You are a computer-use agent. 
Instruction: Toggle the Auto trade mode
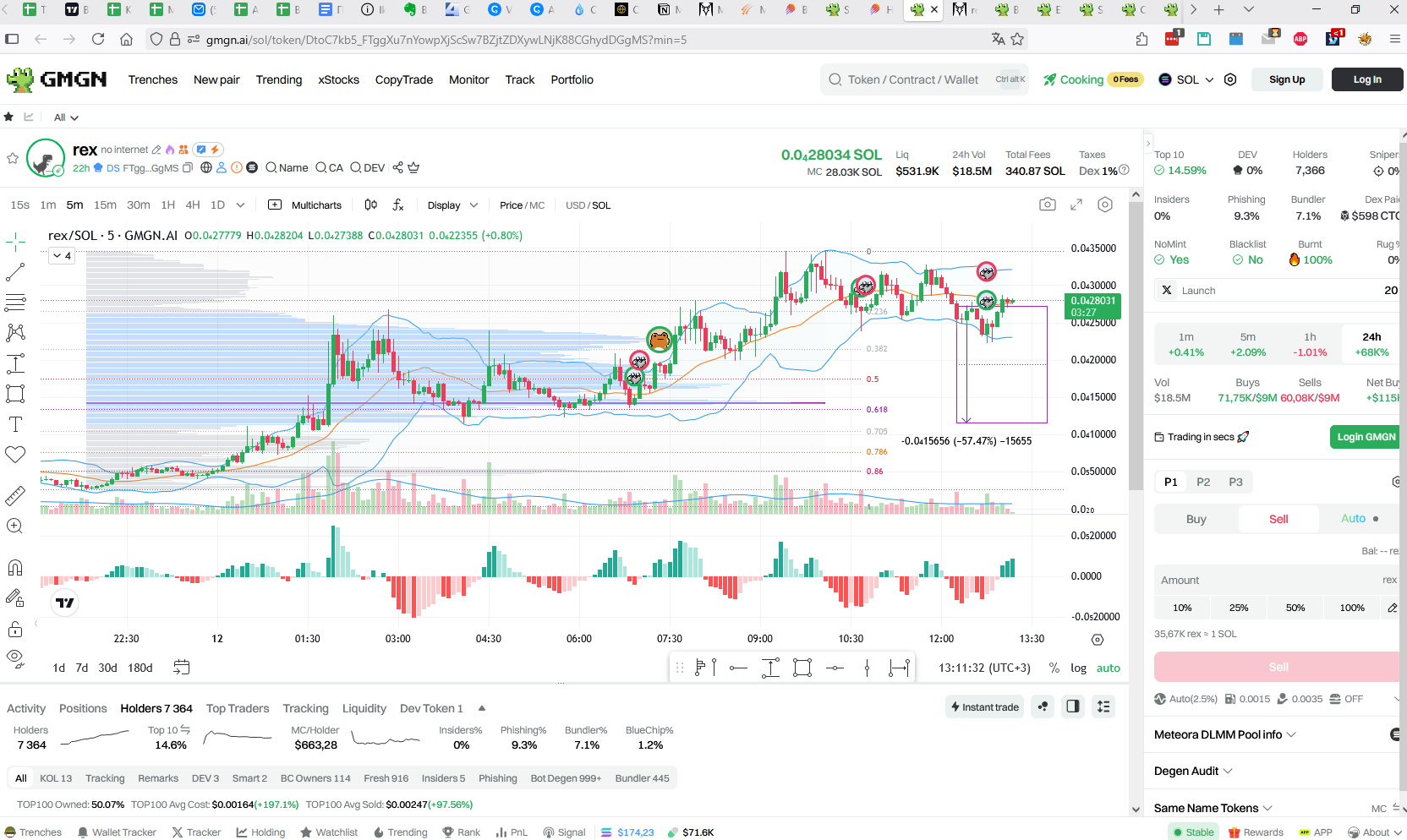coord(1360,519)
